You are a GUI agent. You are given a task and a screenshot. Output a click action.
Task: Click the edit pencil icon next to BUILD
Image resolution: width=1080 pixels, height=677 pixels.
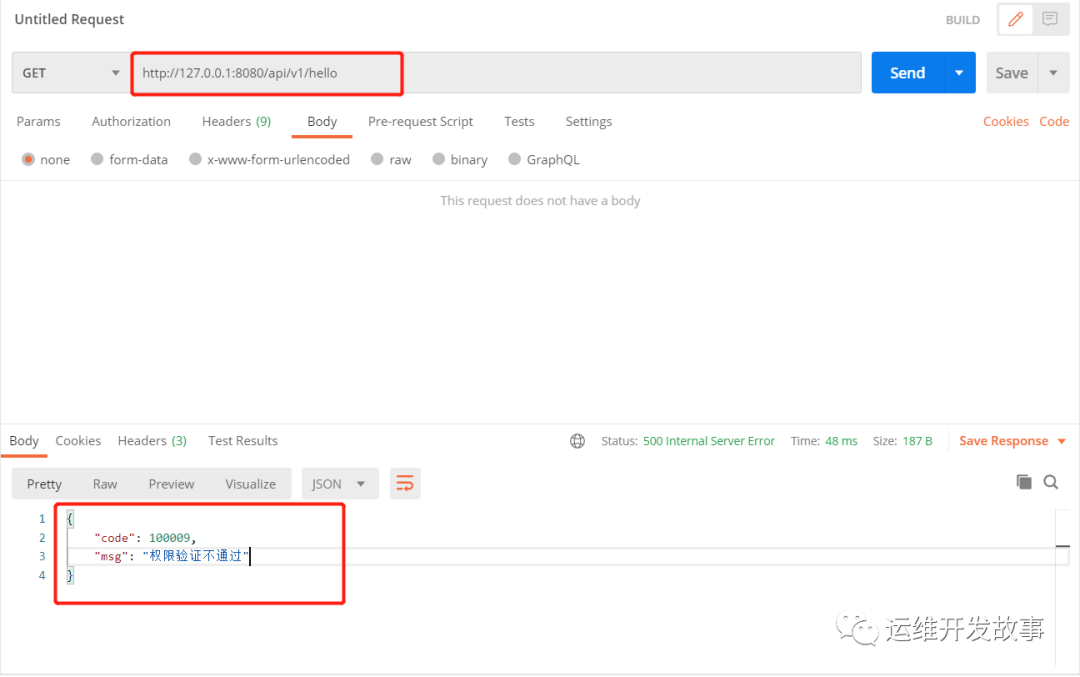[1015, 19]
